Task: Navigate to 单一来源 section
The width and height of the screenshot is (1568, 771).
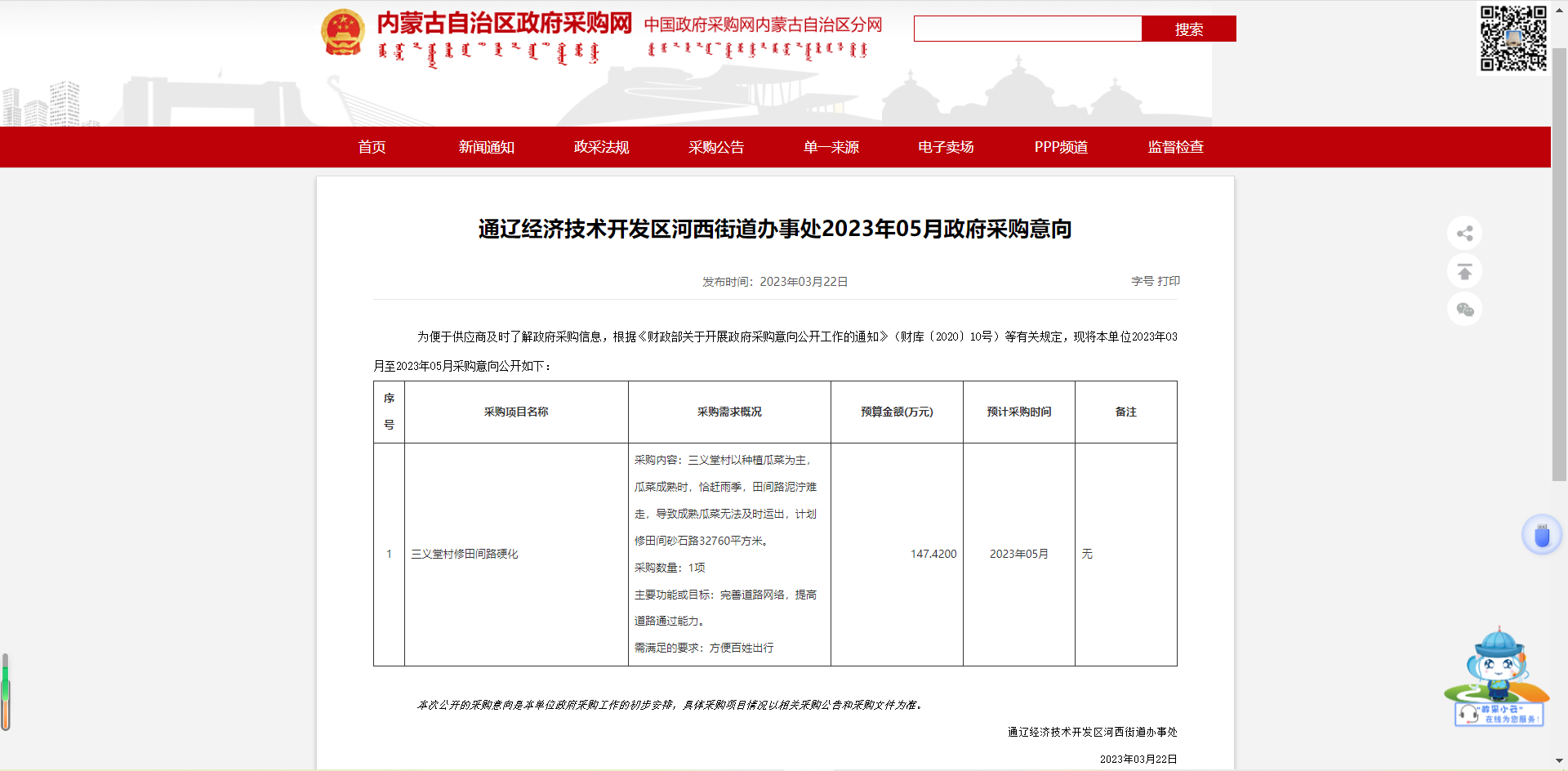Action: click(x=831, y=147)
